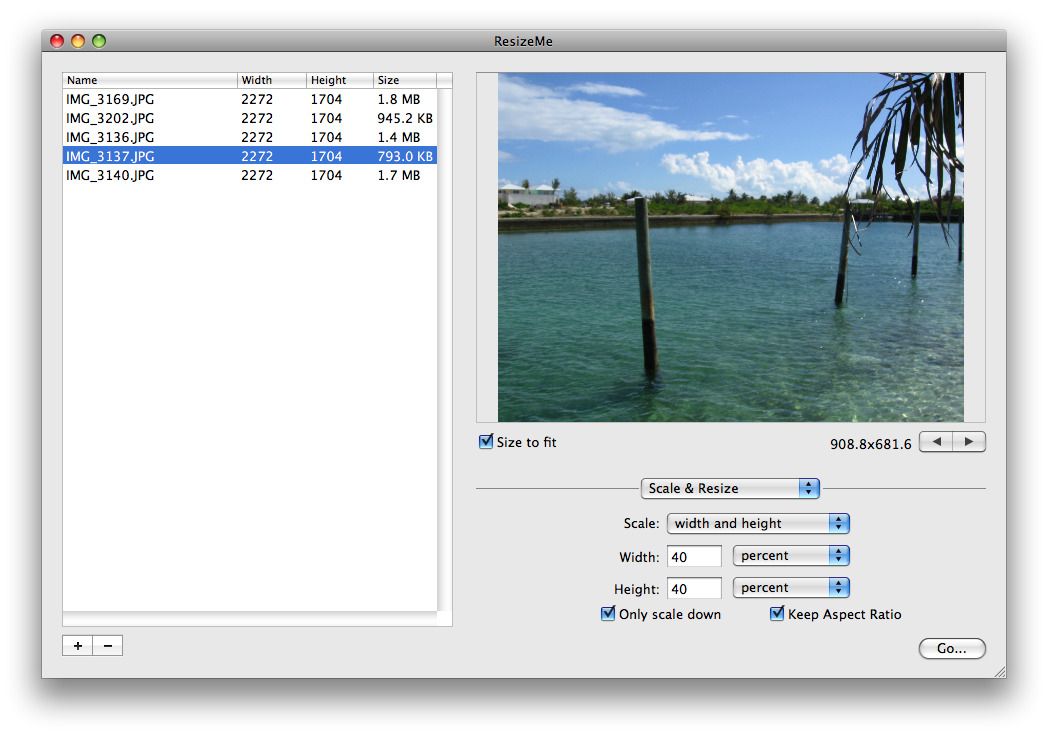Image resolution: width=1050 pixels, height=741 pixels.
Task: Click the yellow minimize window button
Action: [78, 41]
